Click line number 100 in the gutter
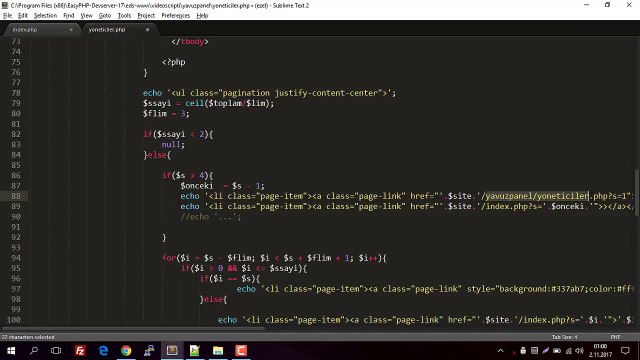 pos(13,320)
